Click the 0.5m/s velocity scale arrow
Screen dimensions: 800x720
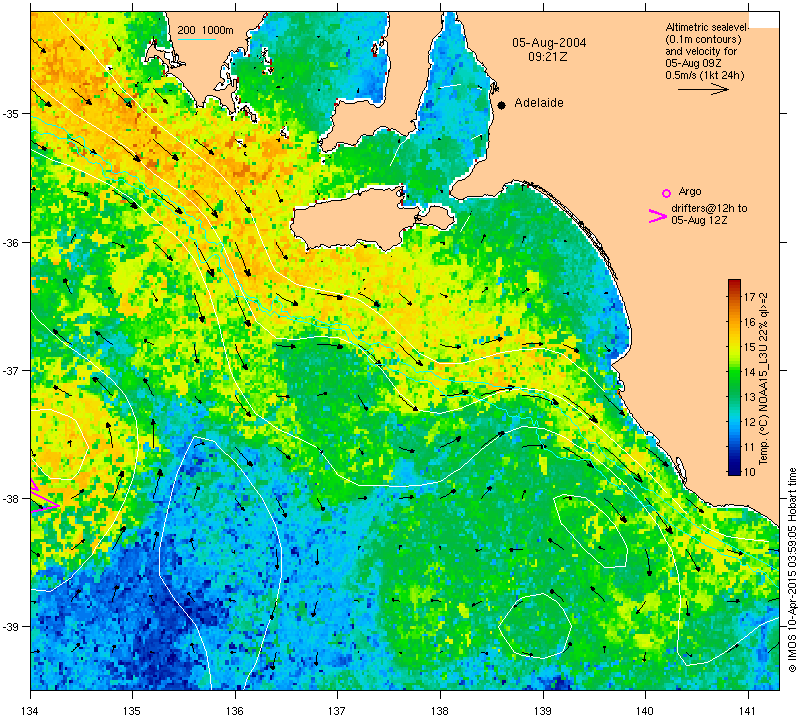pos(703,89)
